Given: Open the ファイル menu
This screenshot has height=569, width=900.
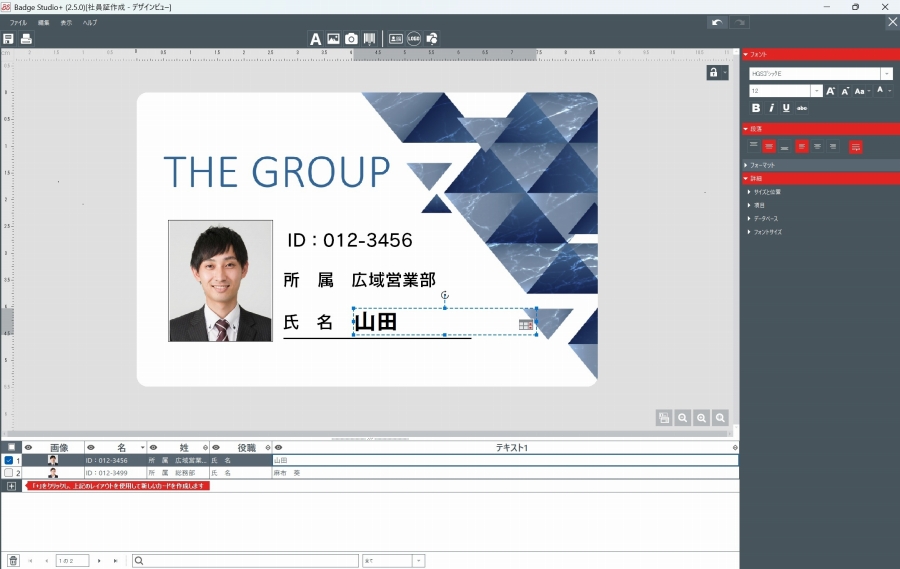Looking at the screenshot, I should (18, 22).
